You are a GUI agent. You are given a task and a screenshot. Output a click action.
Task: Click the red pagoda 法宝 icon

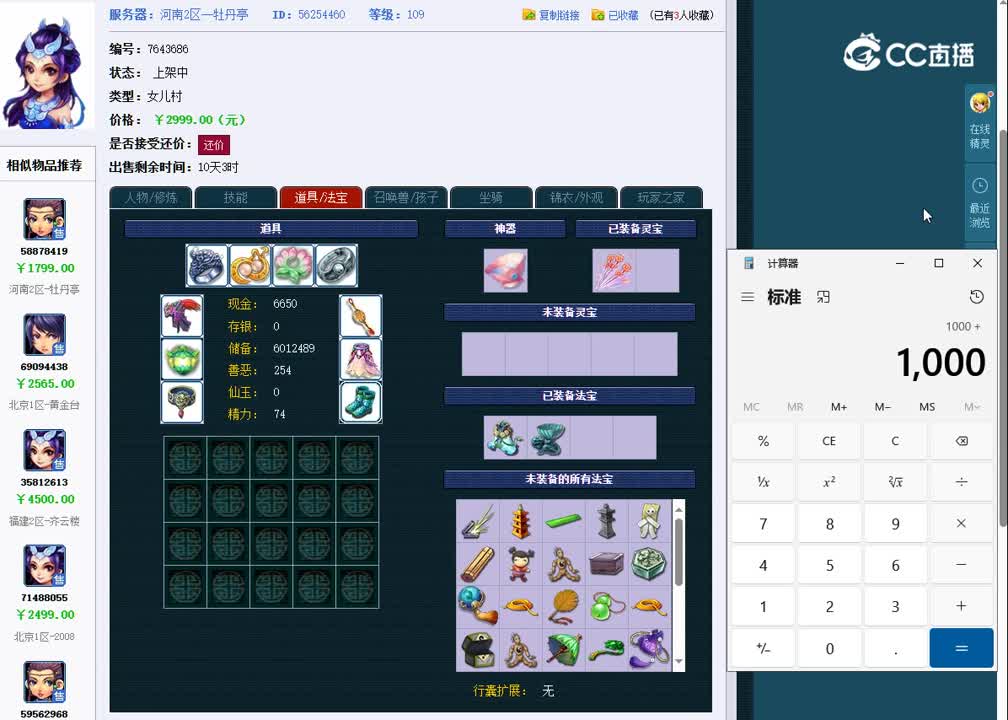pos(521,521)
